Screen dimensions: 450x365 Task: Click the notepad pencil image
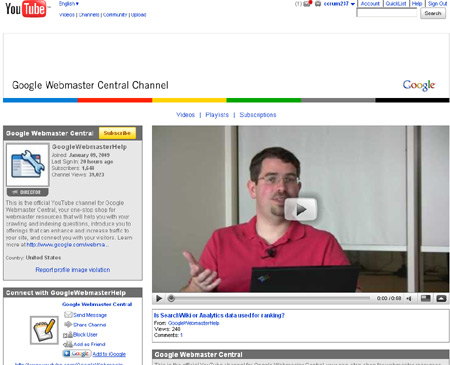tap(44, 330)
